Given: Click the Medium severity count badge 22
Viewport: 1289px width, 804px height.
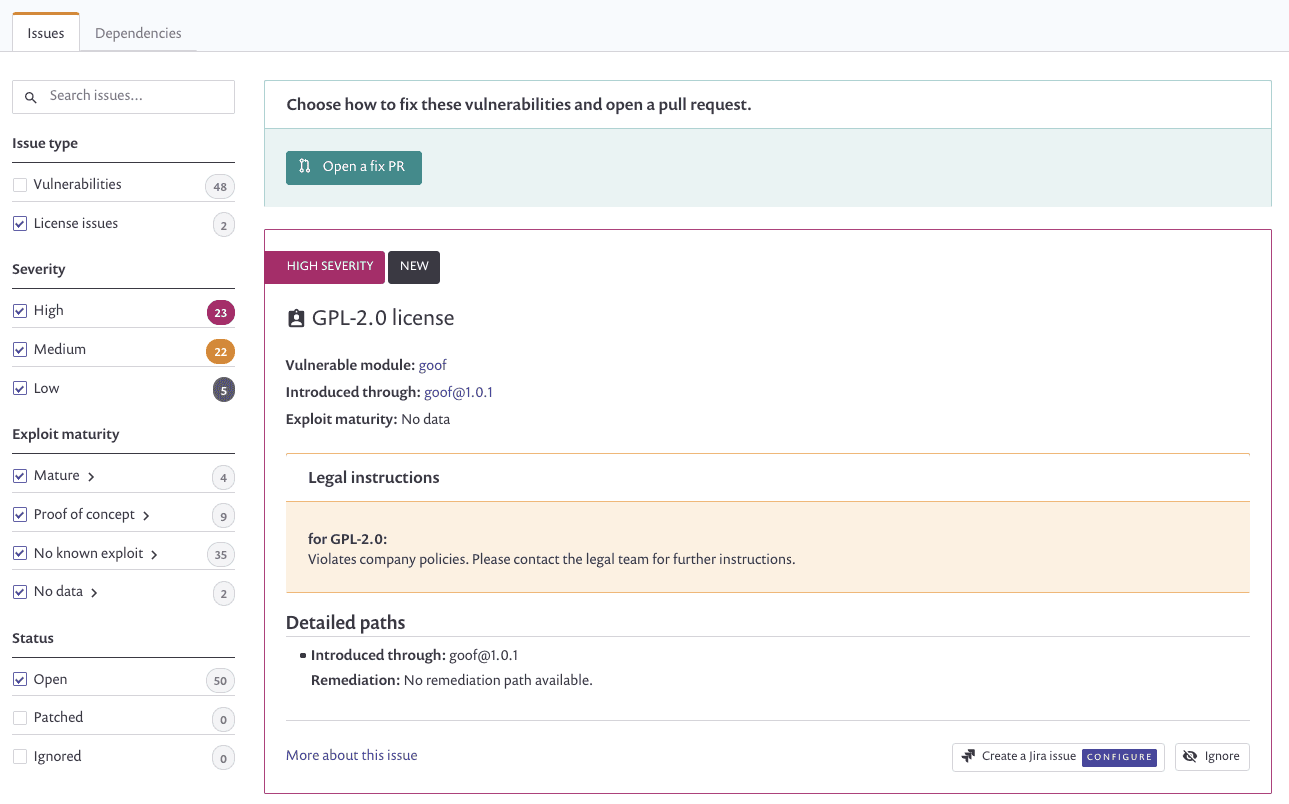Looking at the screenshot, I should 221,352.
